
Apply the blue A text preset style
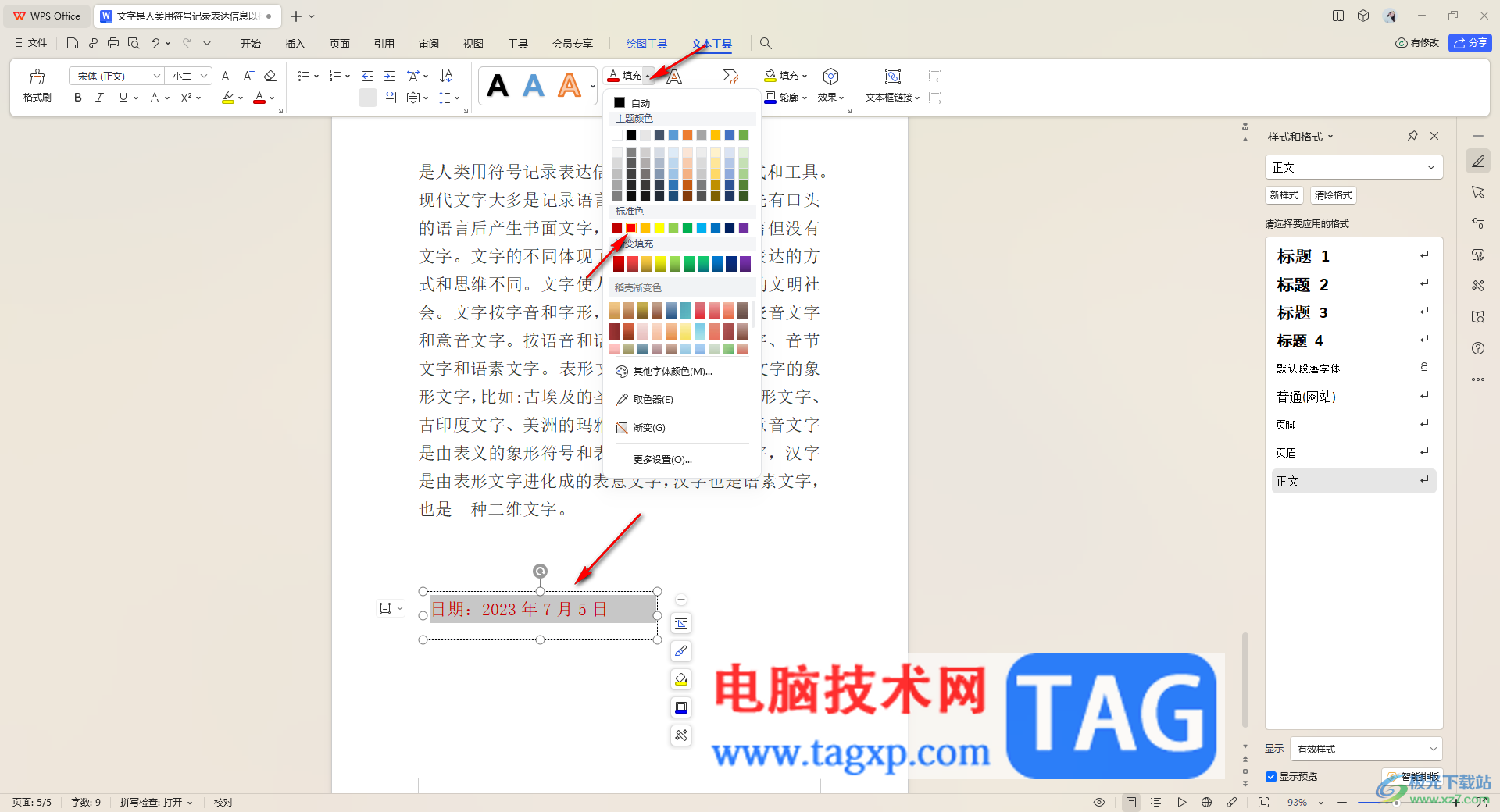tap(534, 85)
